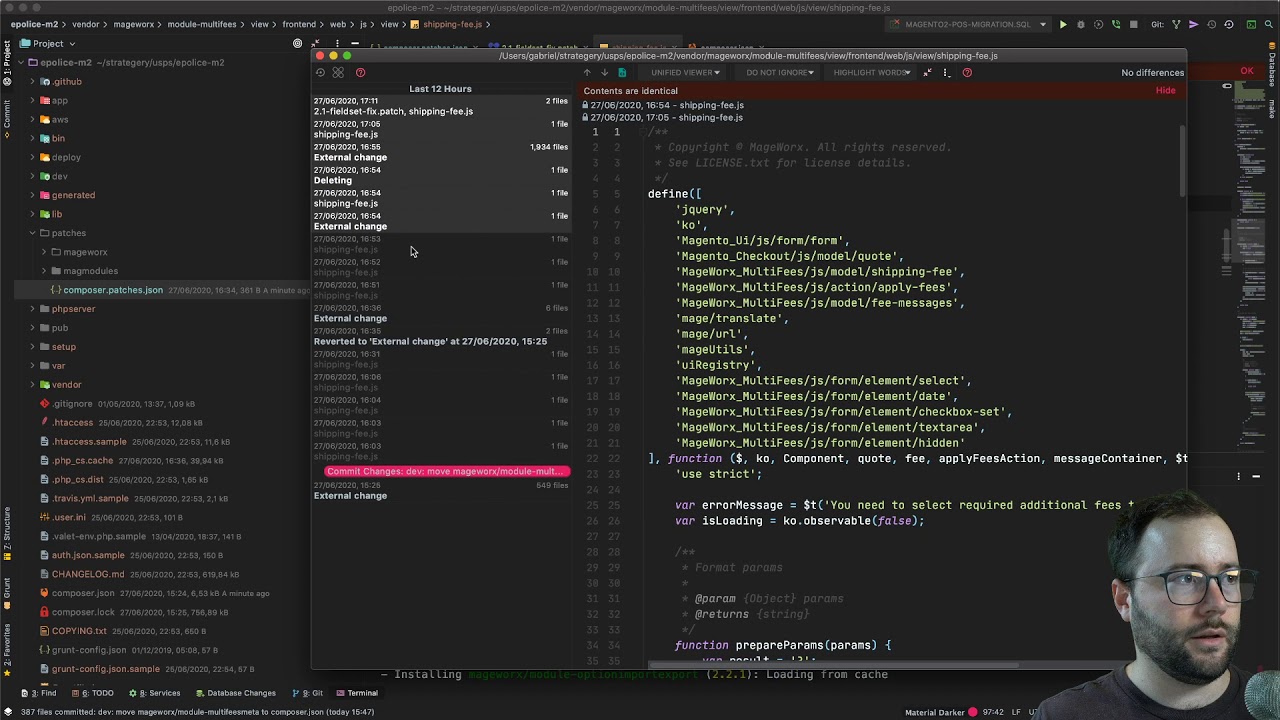The width and height of the screenshot is (1280, 720).
Task: Click the Git Update Project branch icon
Action: point(1176,24)
